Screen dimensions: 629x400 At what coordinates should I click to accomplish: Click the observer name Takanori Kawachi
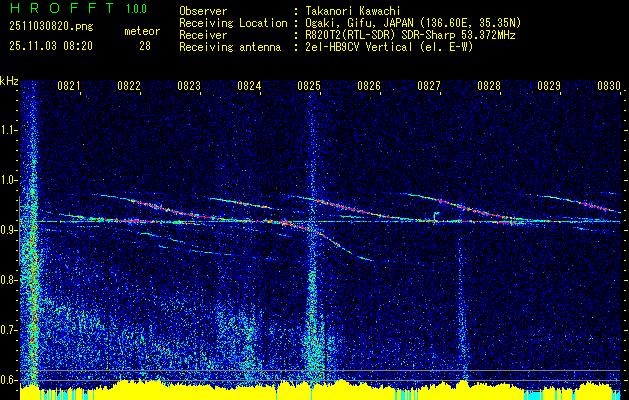(352, 11)
